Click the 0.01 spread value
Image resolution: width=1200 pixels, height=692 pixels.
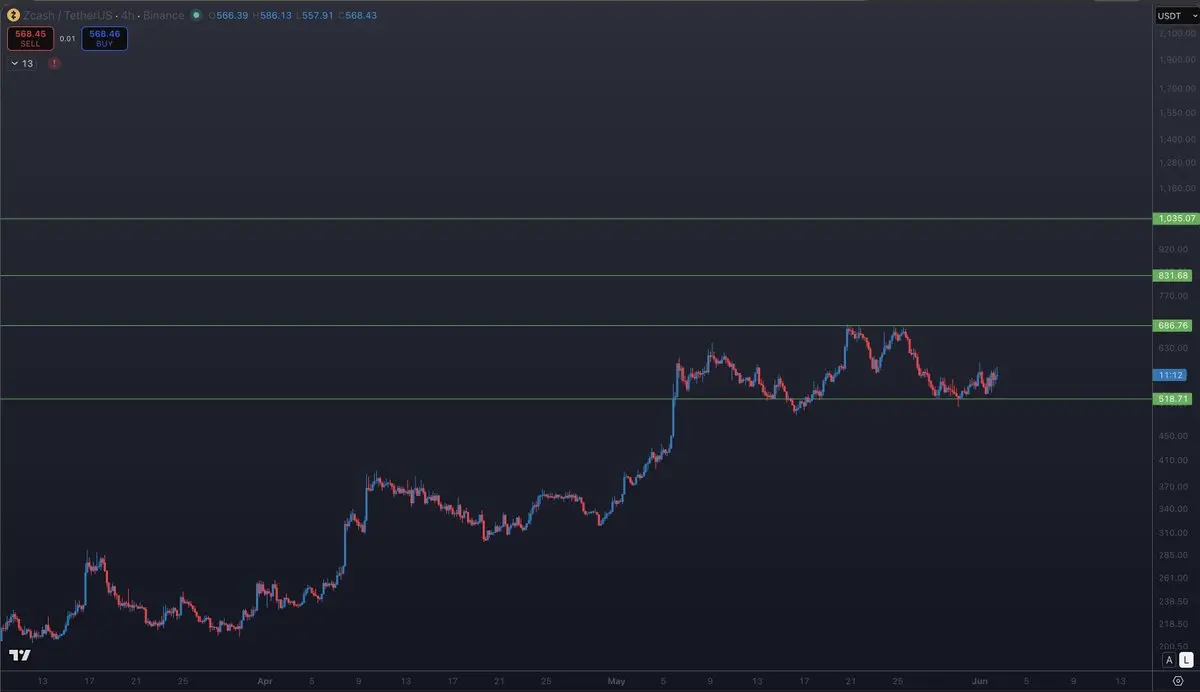click(67, 39)
